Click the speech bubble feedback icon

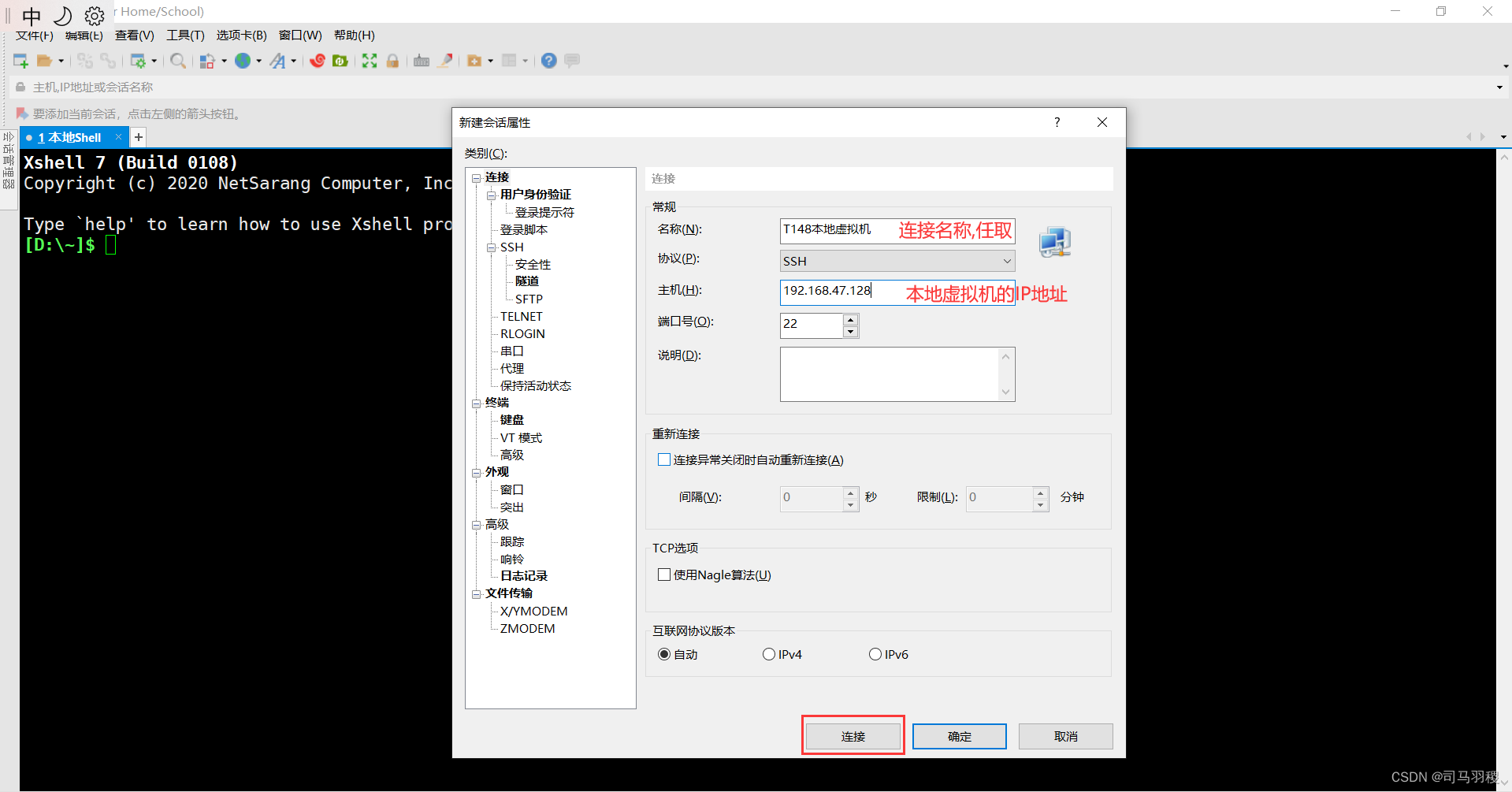click(x=572, y=61)
